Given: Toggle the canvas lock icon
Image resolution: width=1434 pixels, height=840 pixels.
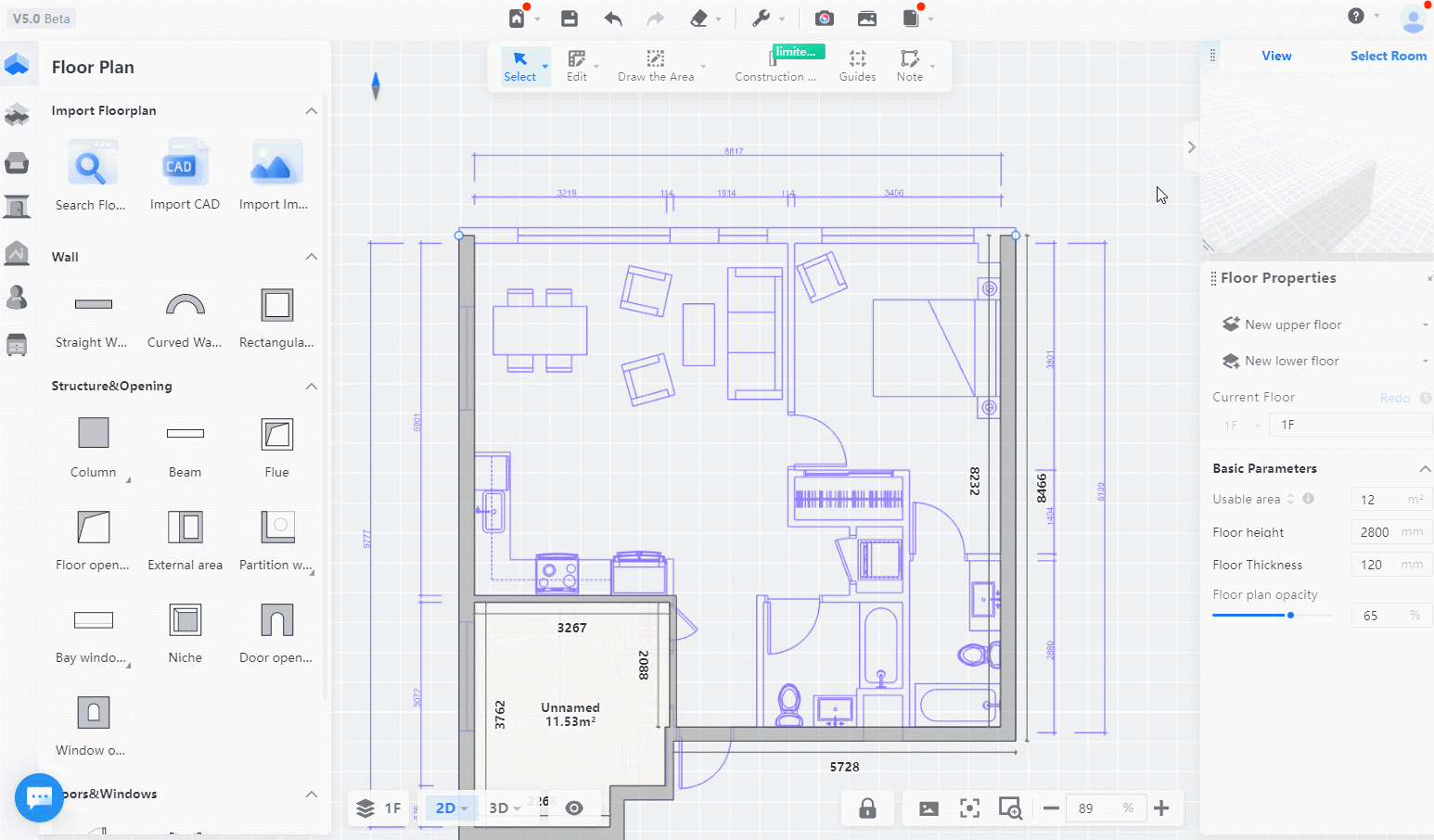Looking at the screenshot, I should pos(867,808).
